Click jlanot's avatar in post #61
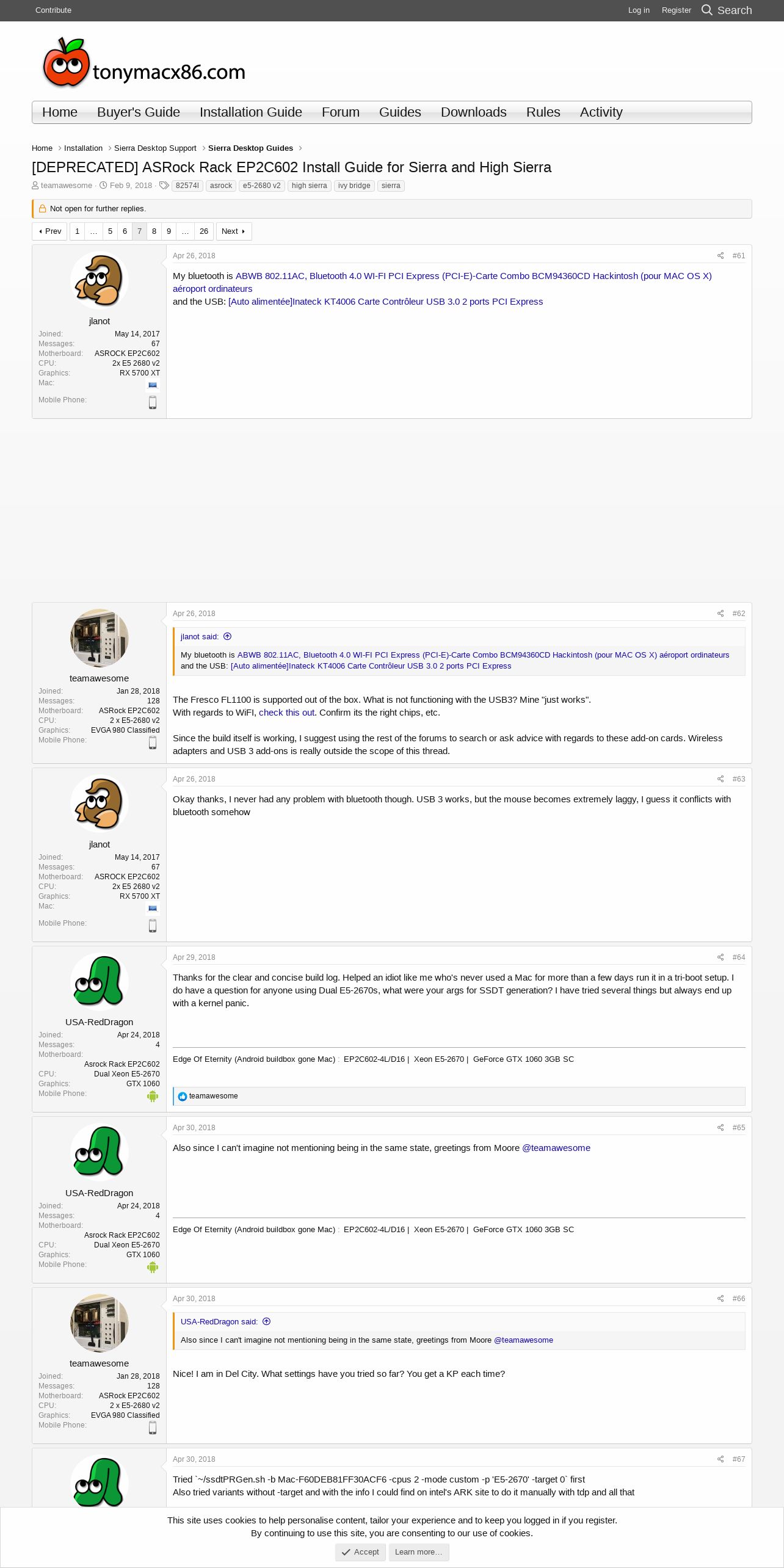 click(x=100, y=281)
